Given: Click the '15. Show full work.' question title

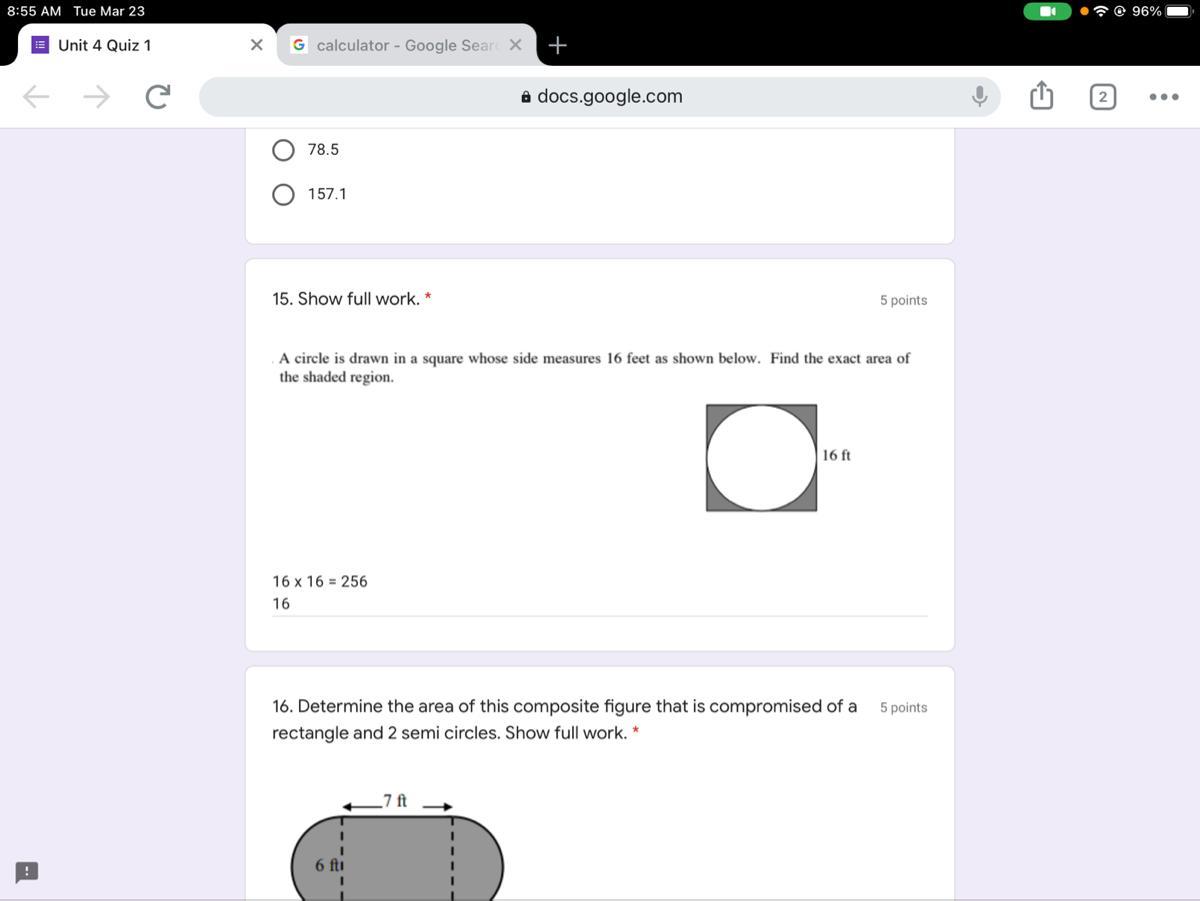Looking at the screenshot, I should click(x=346, y=299).
